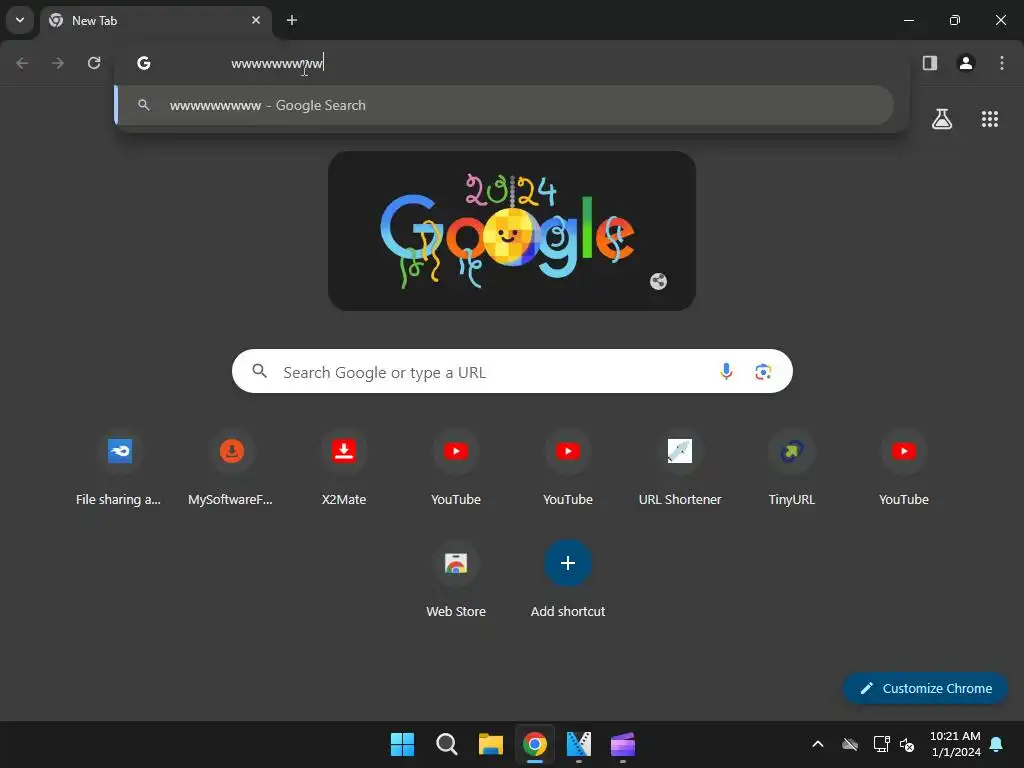Reload the page with the refresh icon
The height and width of the screenshot is (768, 1024).
click(94, 63)
